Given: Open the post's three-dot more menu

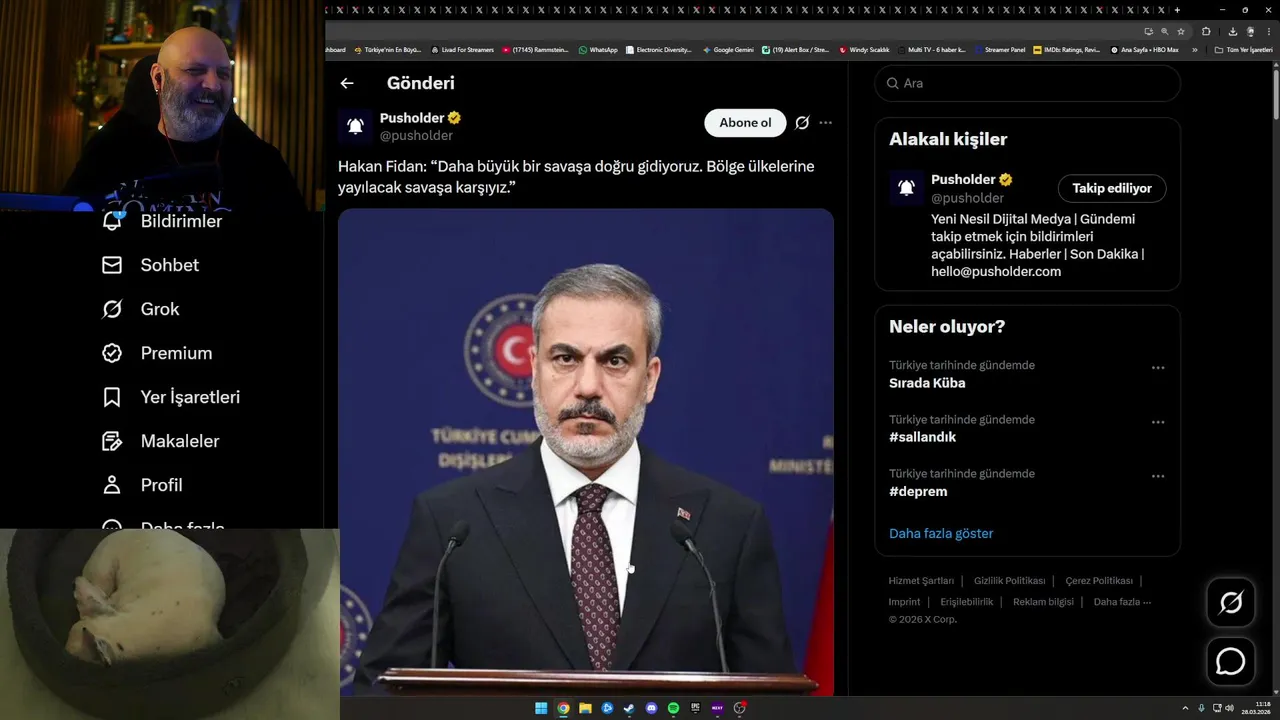Looking at the screenshot, I should pos(826,123).
